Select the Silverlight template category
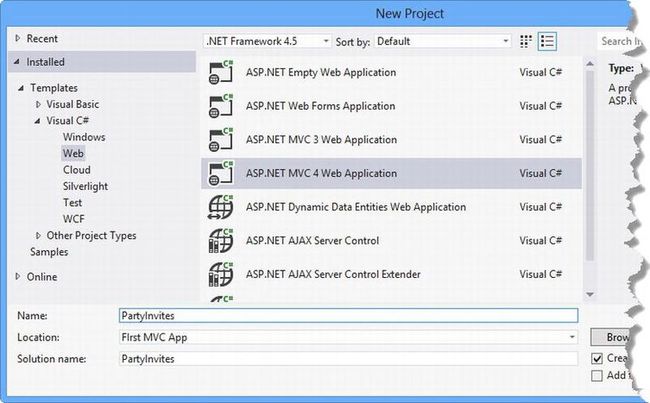 pos(85,187)
